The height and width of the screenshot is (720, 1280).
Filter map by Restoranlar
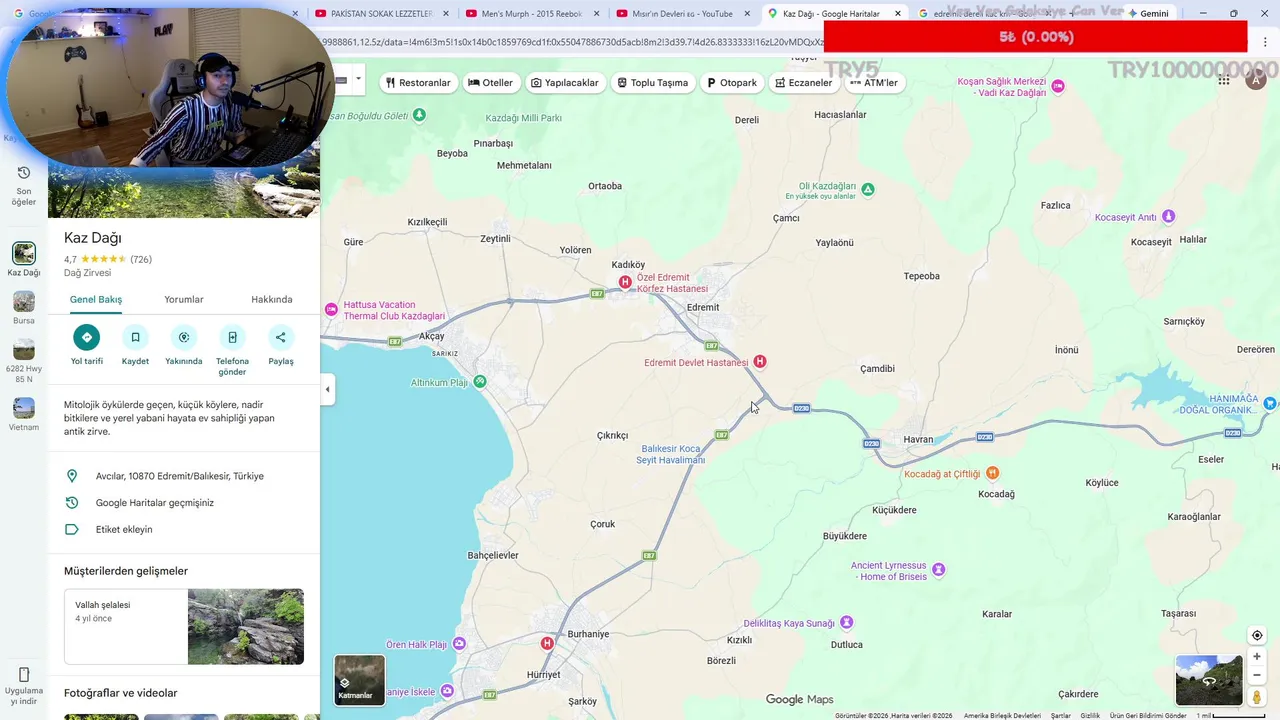point(418,82)
